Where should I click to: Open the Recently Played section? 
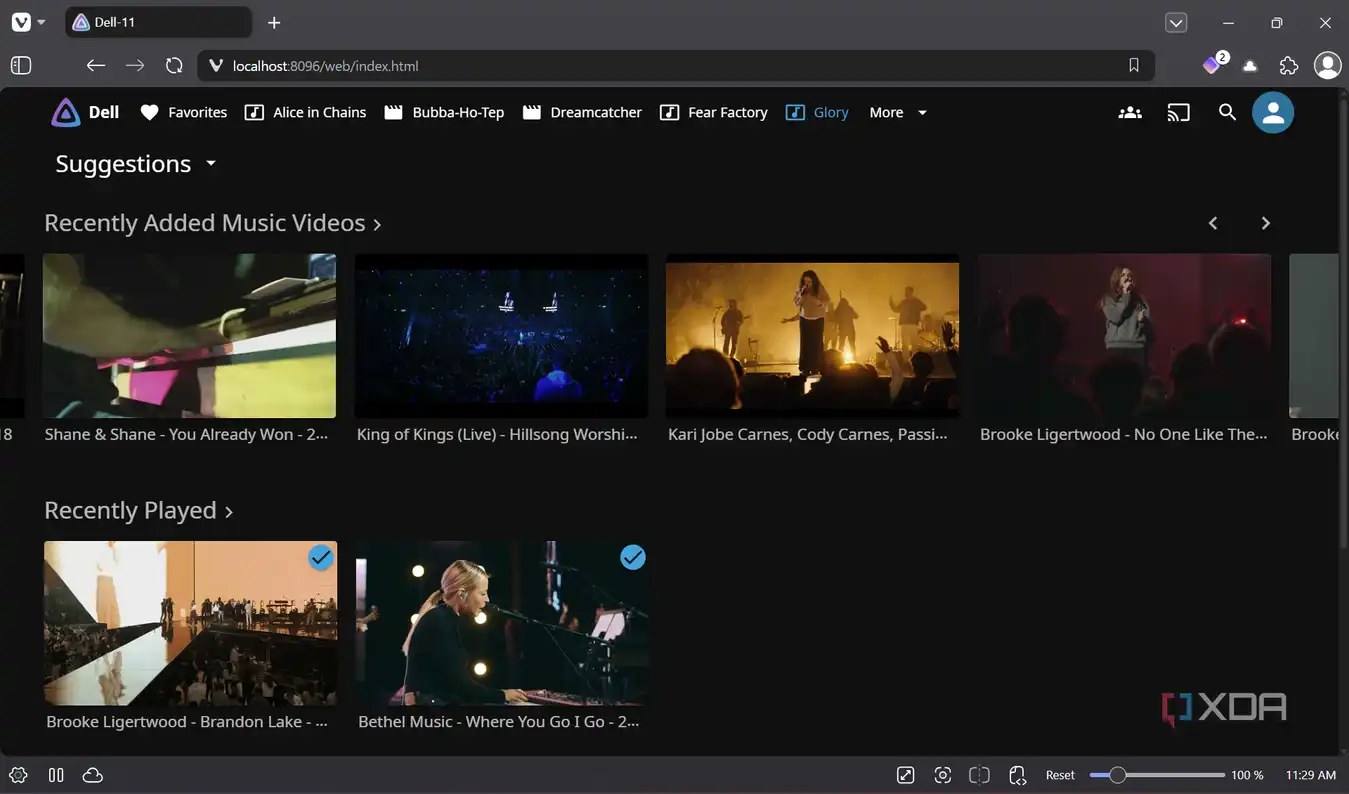coord(138,511)
